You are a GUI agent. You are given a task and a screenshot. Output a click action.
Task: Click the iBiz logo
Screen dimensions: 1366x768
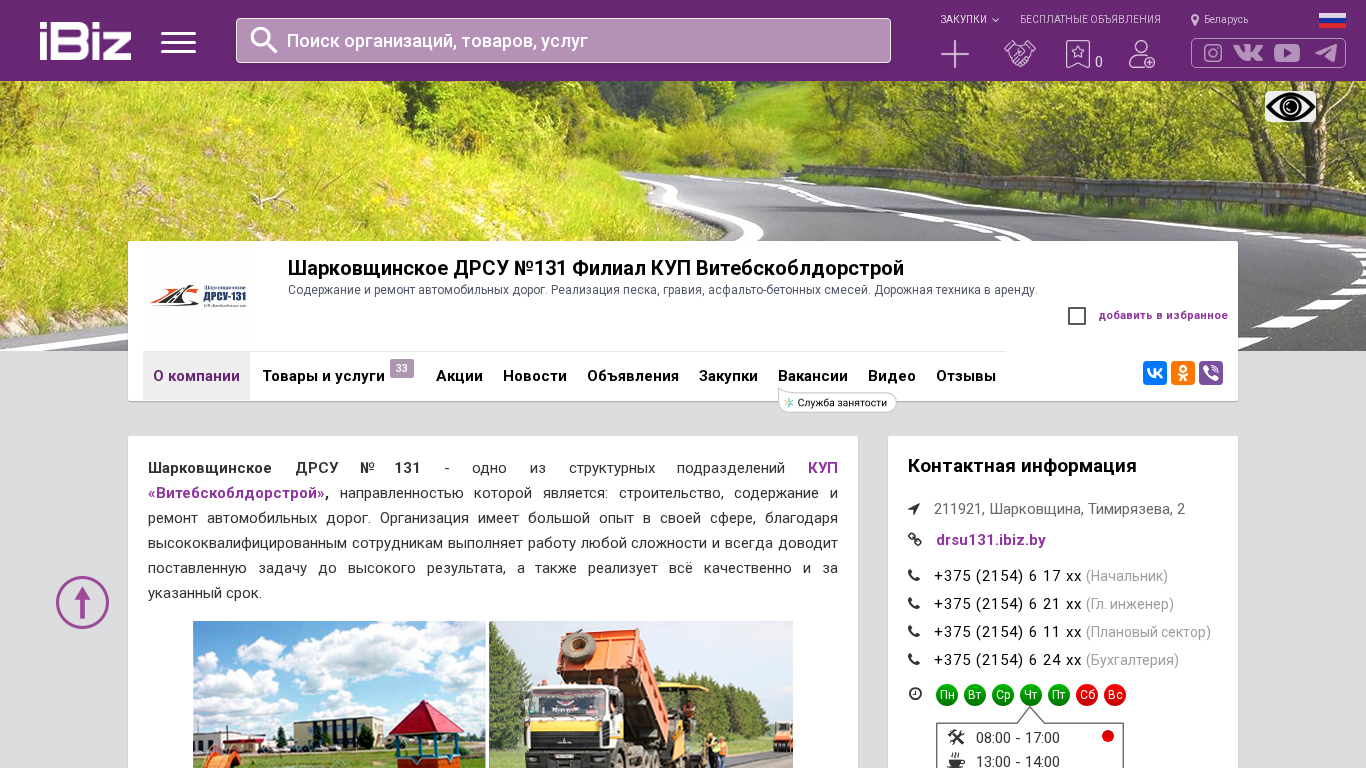tap(85, 41)
